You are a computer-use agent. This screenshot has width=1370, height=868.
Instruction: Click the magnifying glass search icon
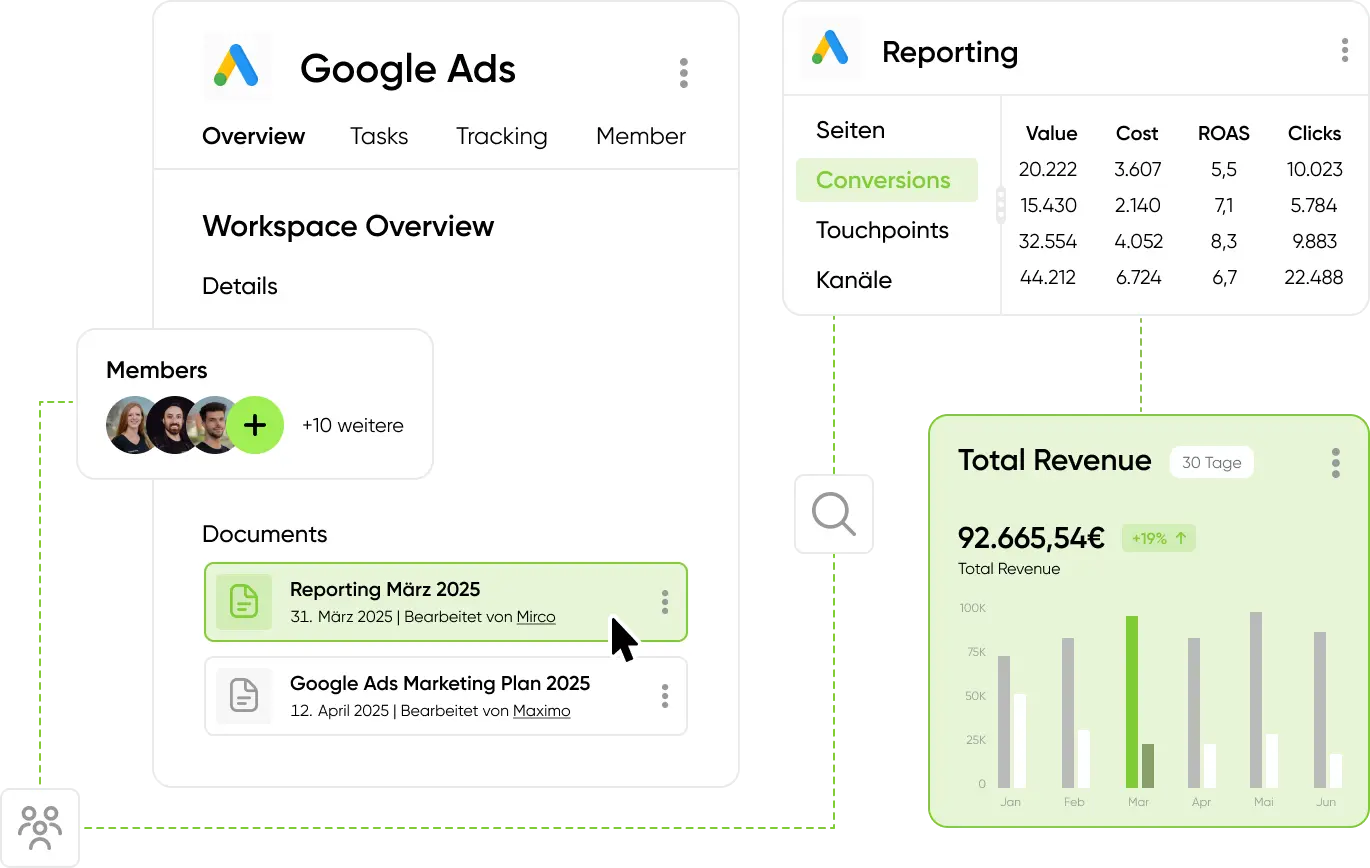click(834, 514)
